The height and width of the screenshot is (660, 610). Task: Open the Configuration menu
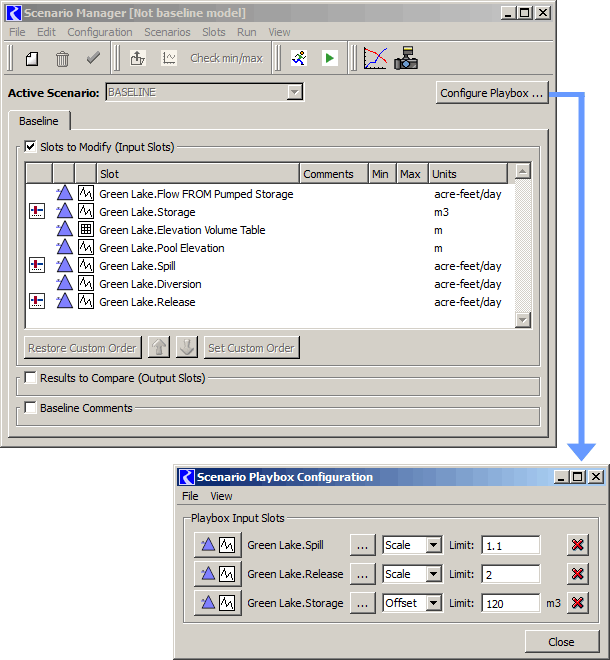click(x=100, y=32)
